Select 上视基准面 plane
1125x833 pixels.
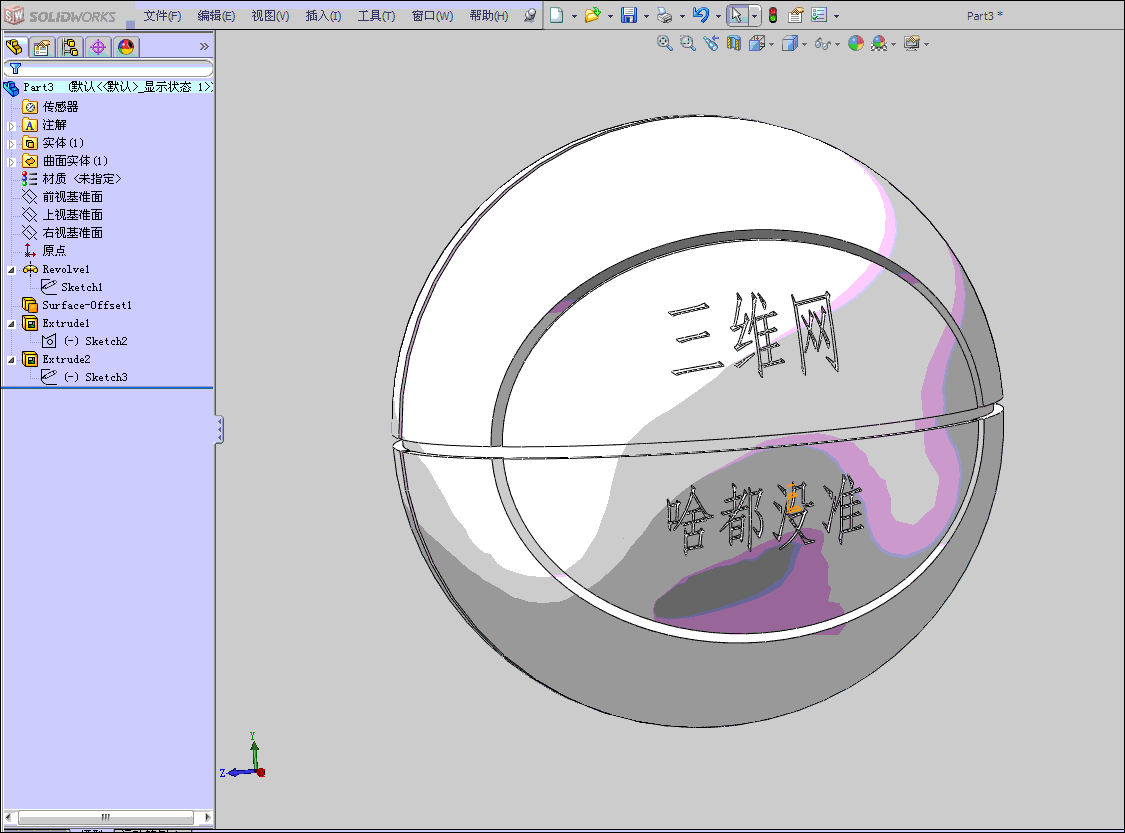click(72, 215)
